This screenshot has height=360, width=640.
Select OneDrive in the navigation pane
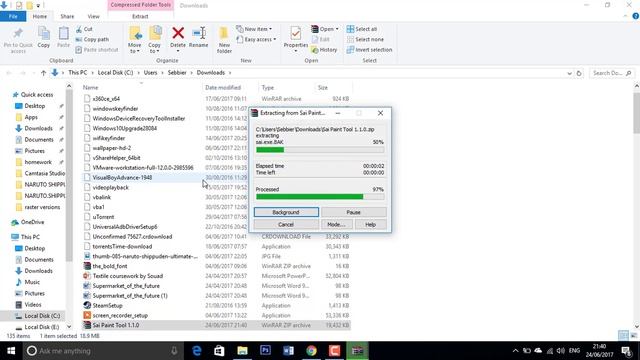(x=32, y=222)
